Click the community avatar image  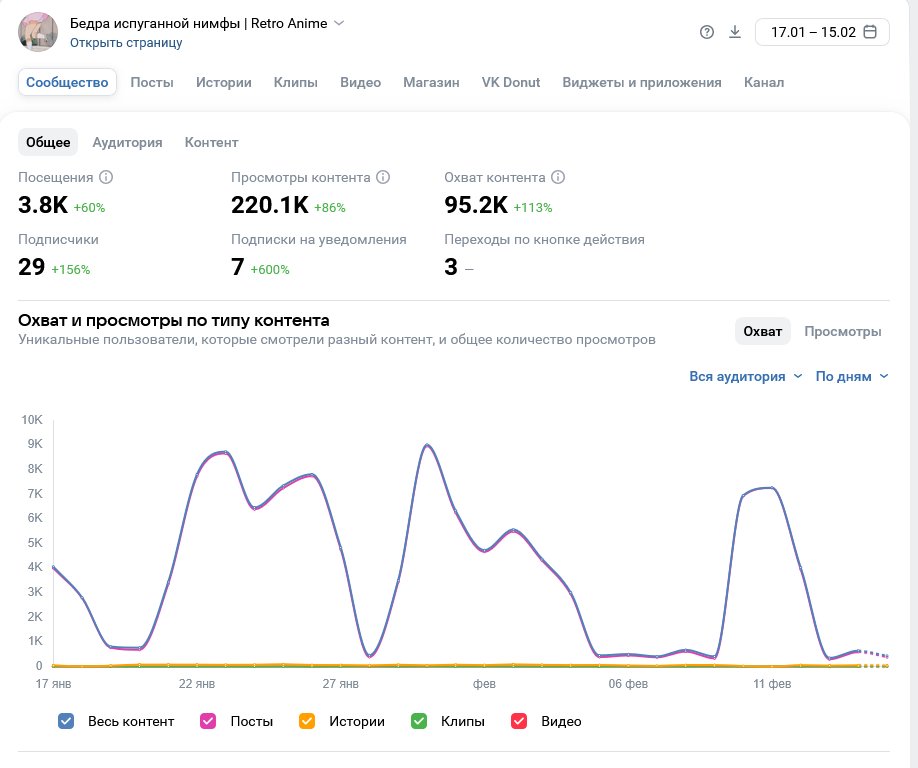click(38, 32)
